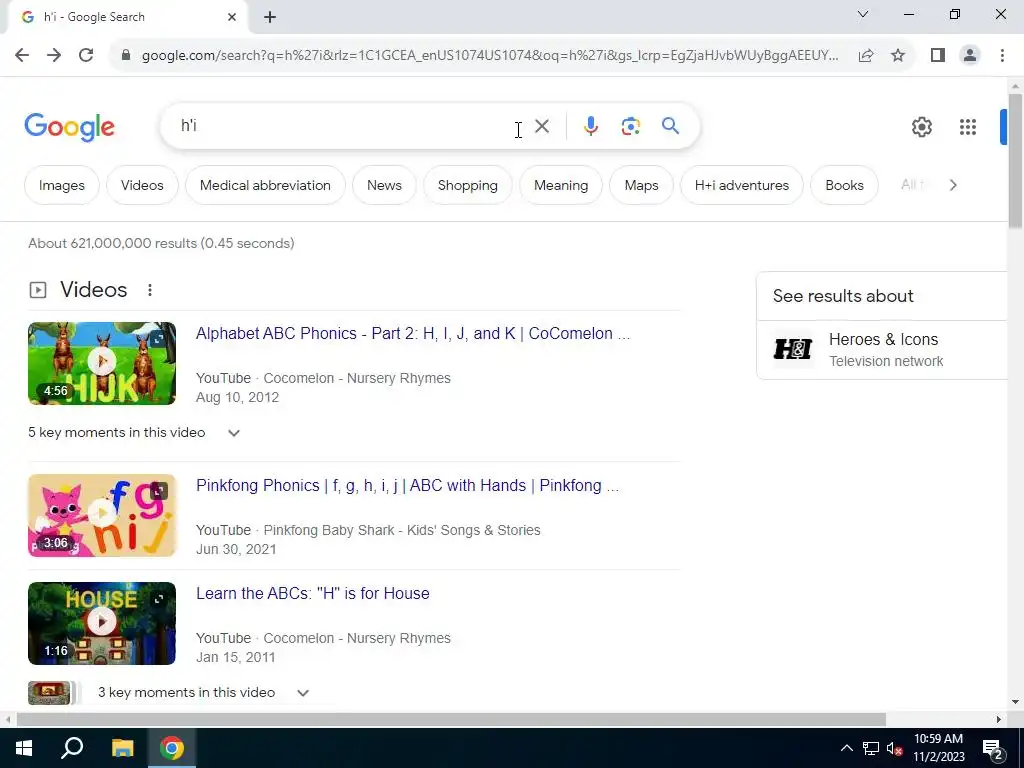
Task: Open the Google apps grid
Action: (x=968, y=127)
